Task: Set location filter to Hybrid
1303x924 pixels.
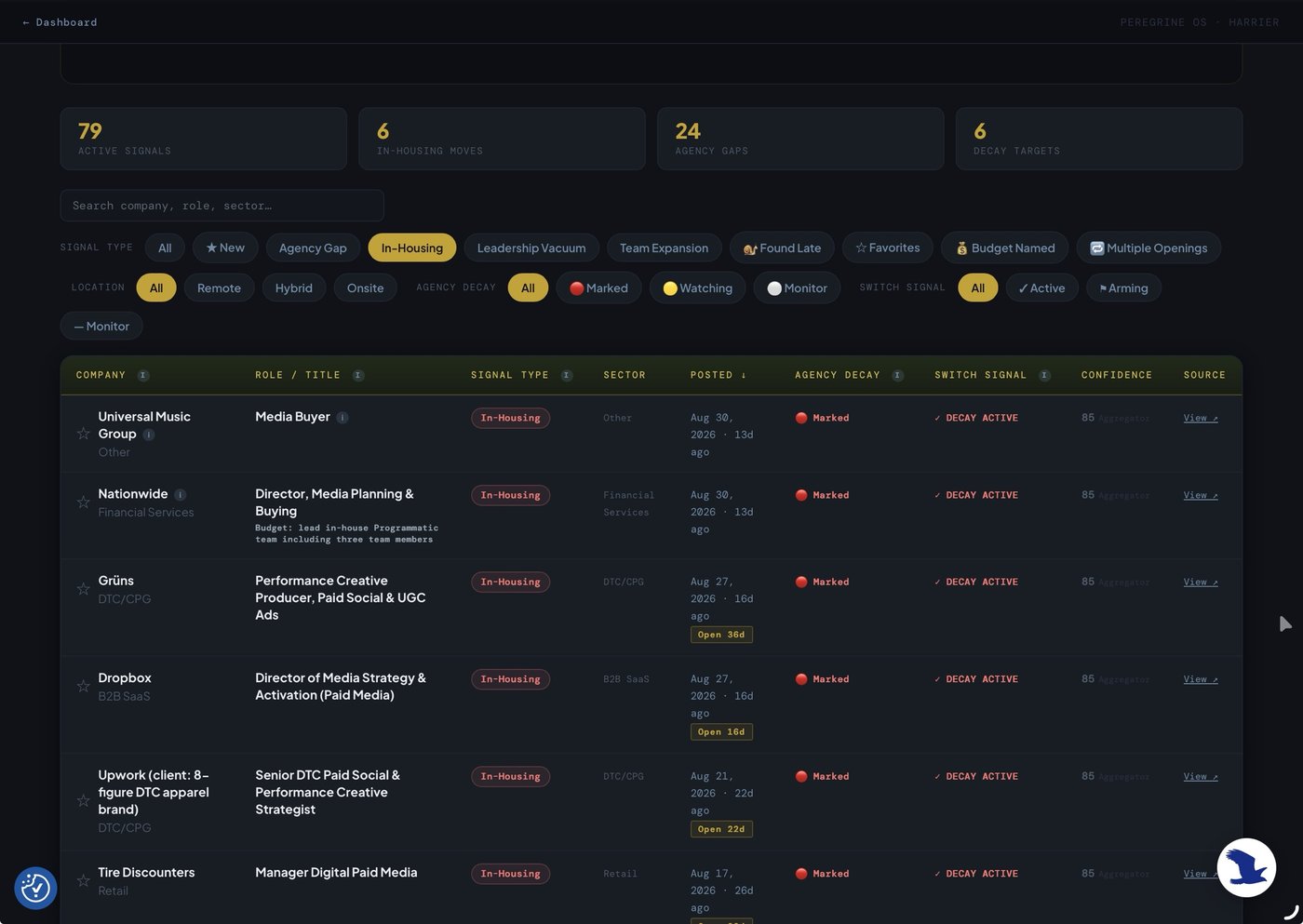Action: point(294,288)
